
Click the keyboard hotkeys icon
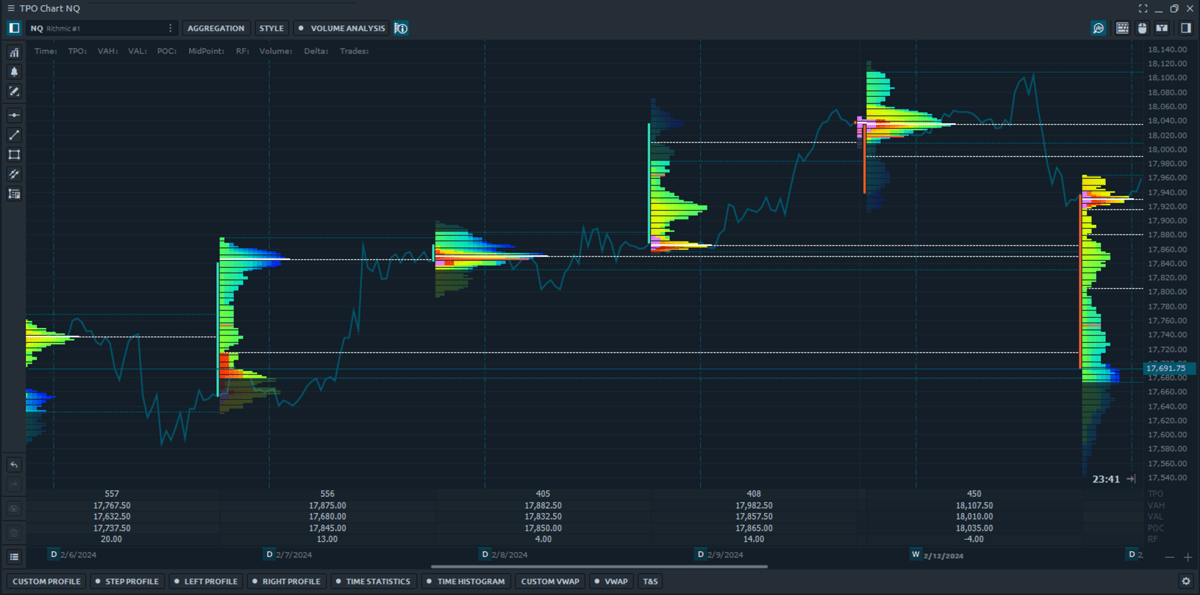(x=1122, y=28)
